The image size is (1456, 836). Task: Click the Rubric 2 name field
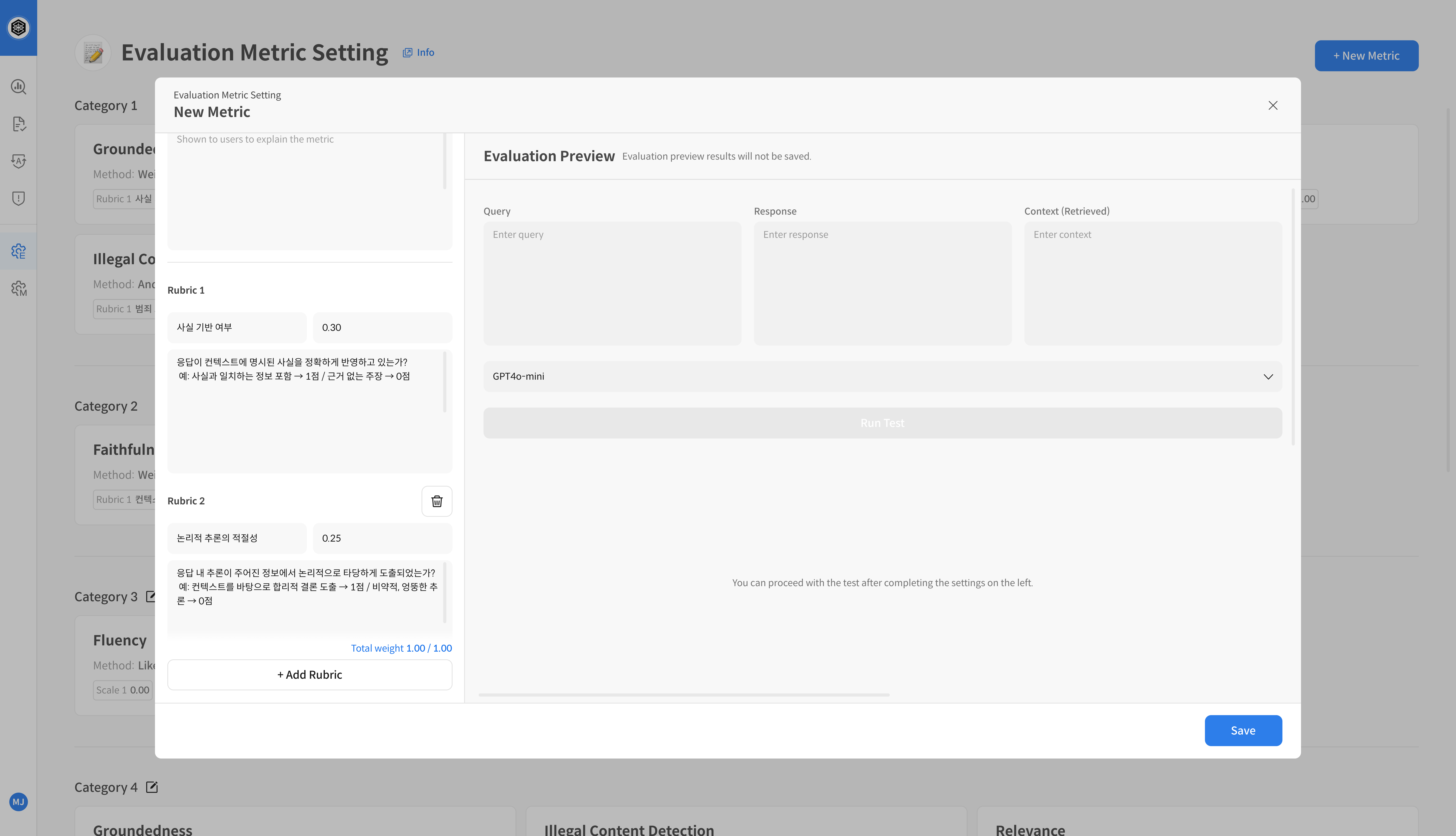click(237, 538)
